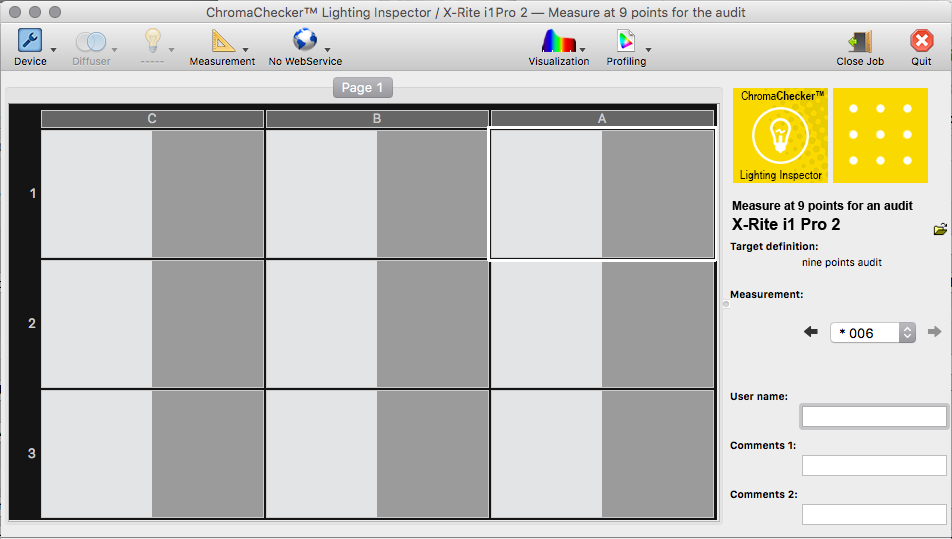Select measurement cell B3
This screenshot has height=539, width=952.
click(x=377, y=454)
